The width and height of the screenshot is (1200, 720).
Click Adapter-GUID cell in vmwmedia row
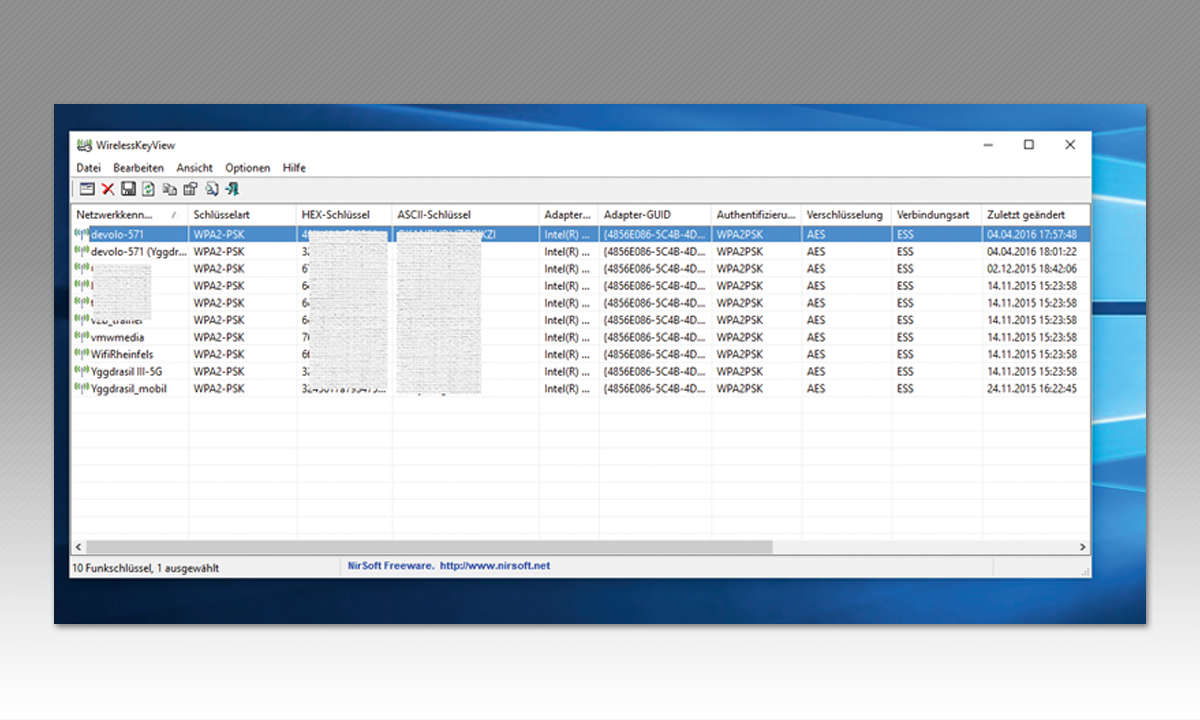(655, 337)
